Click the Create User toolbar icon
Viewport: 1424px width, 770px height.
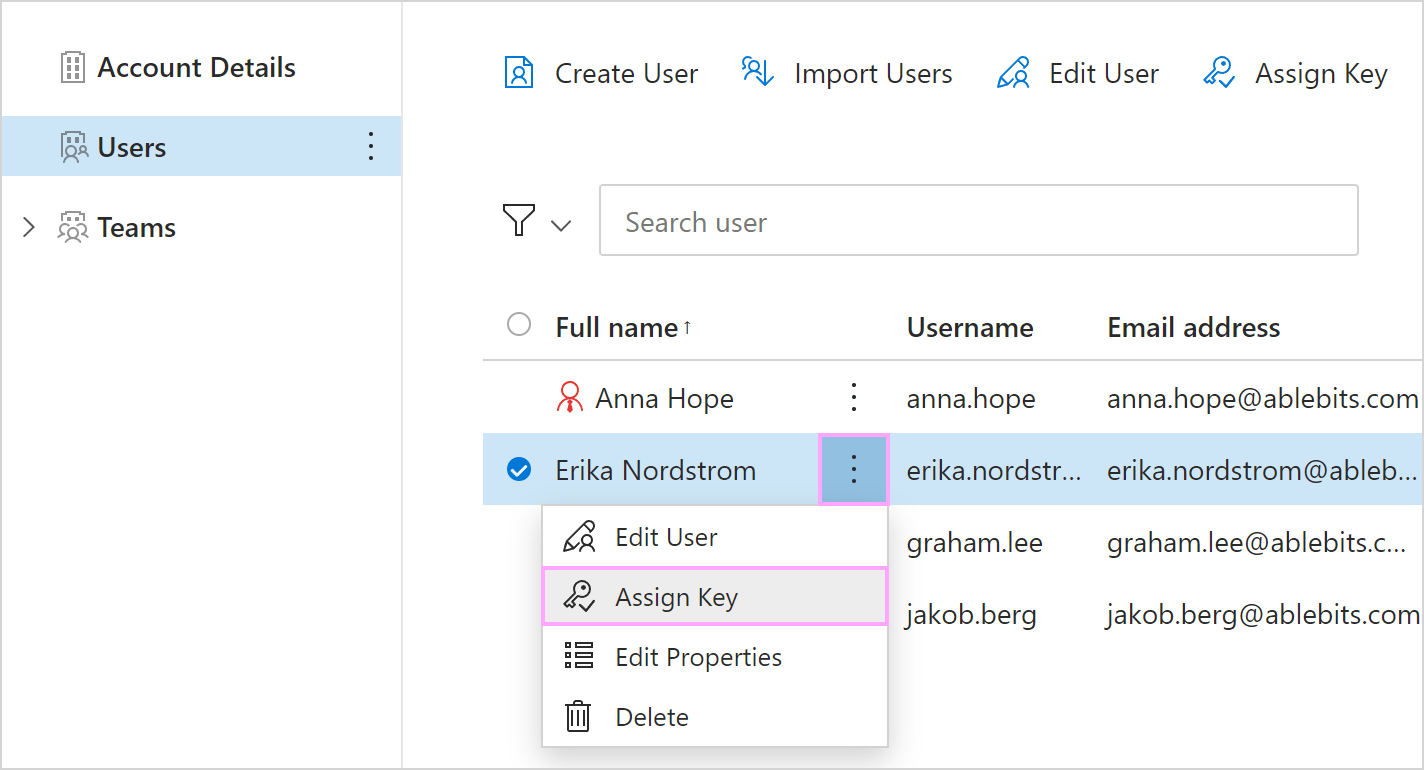[x=519, y=73]
